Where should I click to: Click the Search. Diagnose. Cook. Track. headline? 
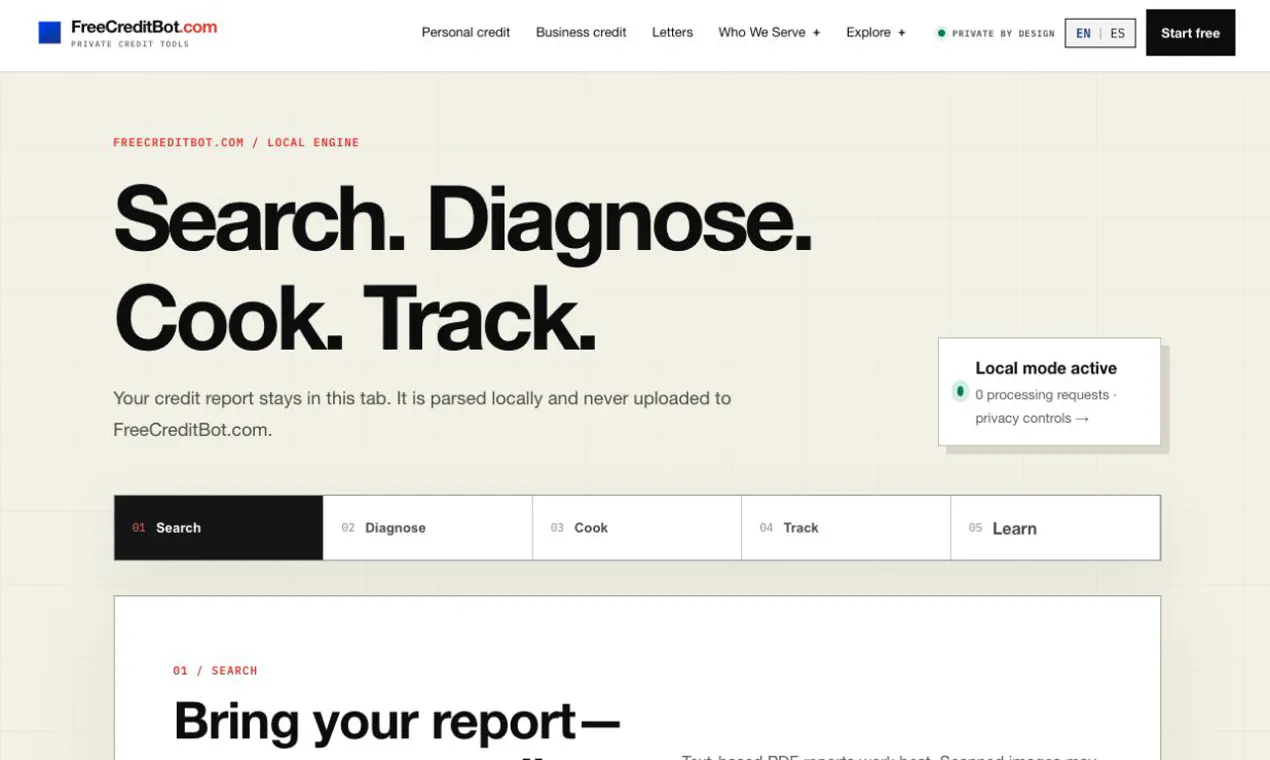pos(463,267)
